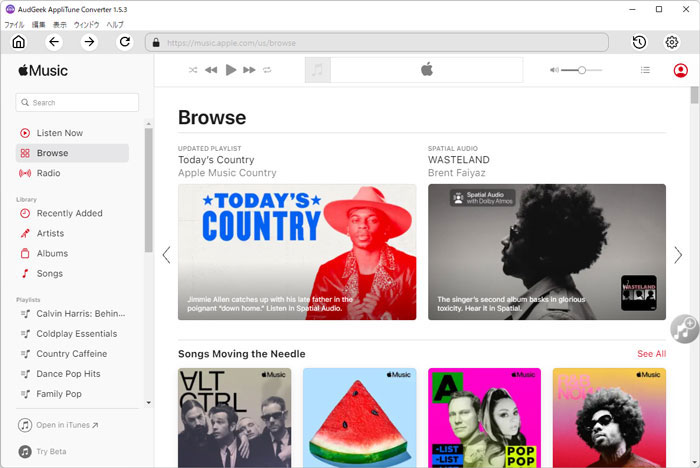Screen dimensions: 700x468
Task: Open the watermelon playlist cover
Action: (x=359, y=418)
